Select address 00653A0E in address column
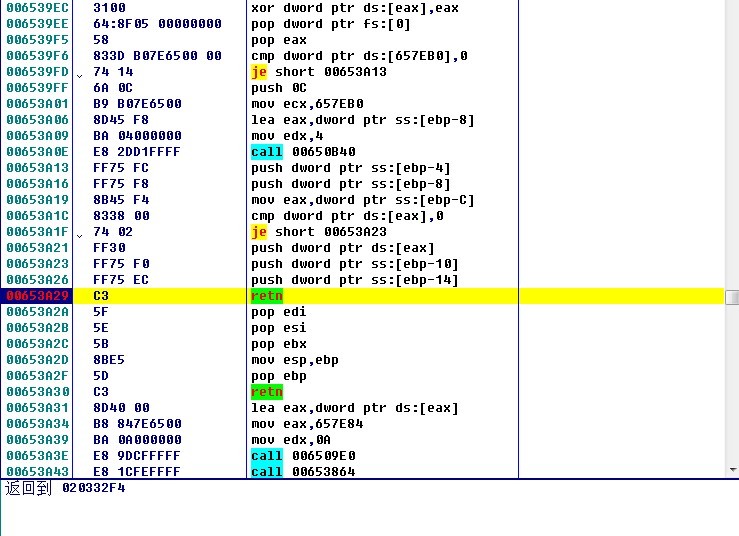739x536 pixels. pos(37,152)
